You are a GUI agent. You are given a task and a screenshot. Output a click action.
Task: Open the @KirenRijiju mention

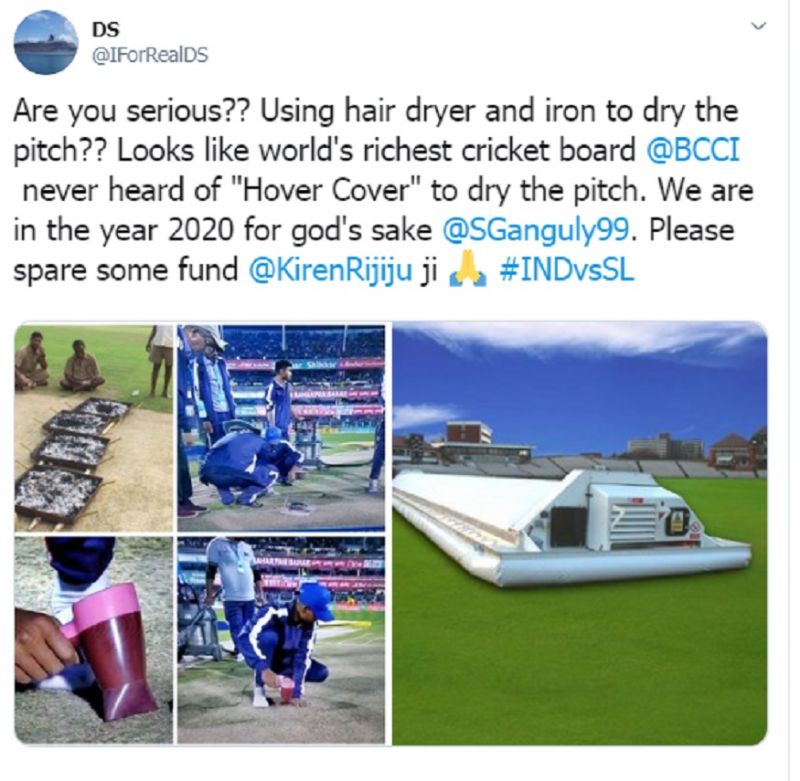pos(330,270)
